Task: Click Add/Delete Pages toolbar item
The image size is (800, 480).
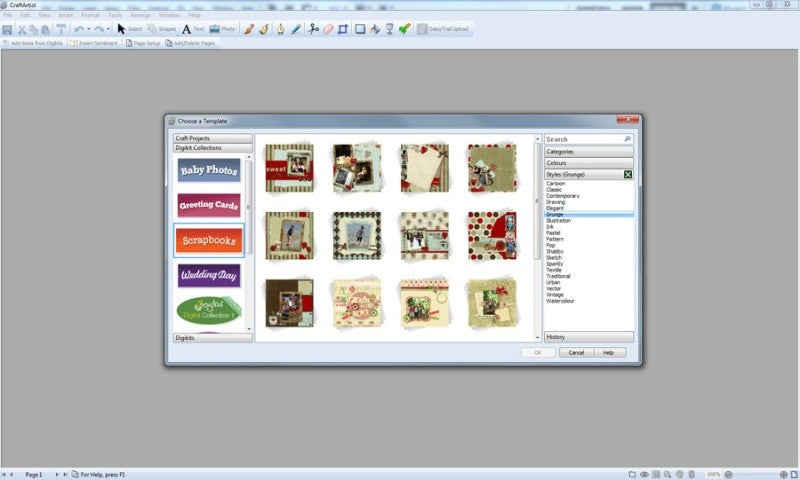Action: 190,43
